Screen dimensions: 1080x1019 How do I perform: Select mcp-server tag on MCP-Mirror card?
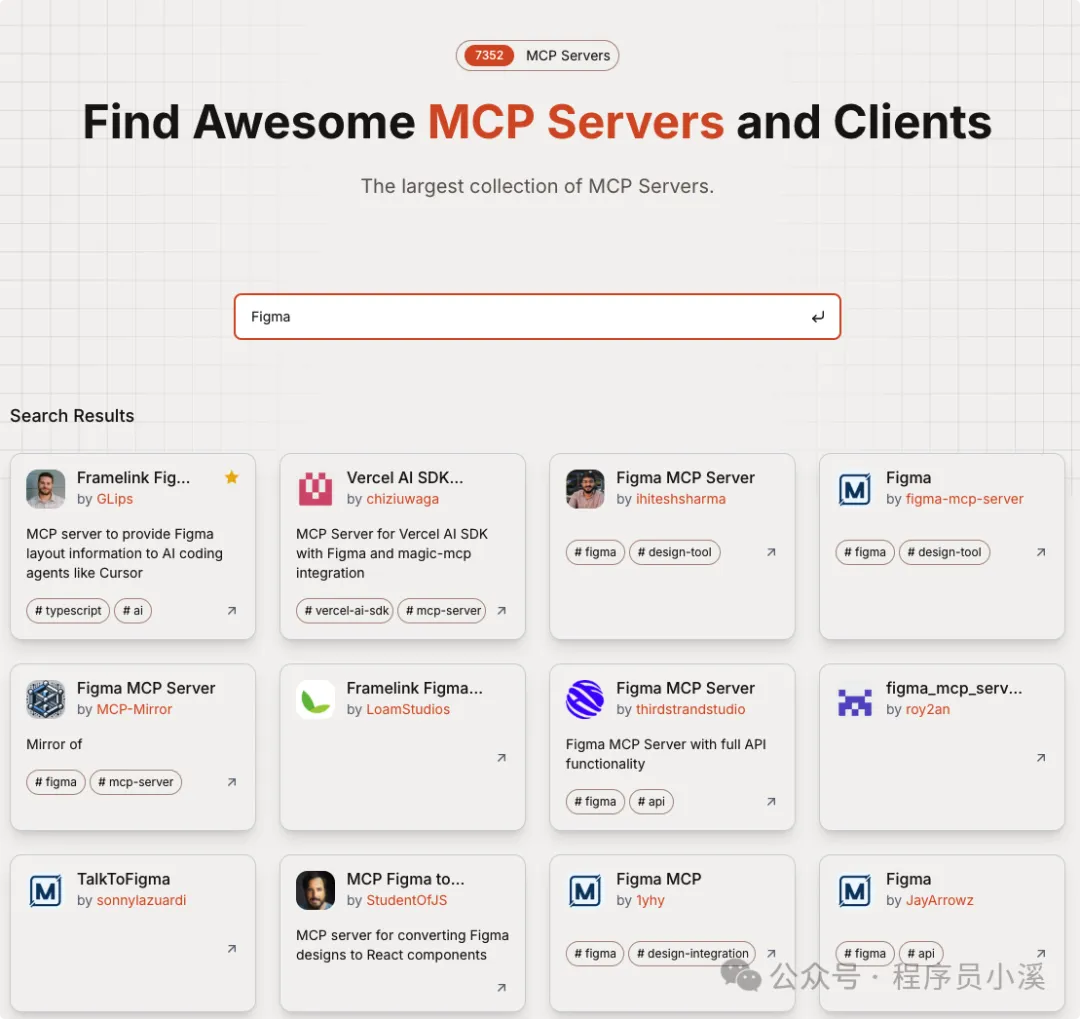[x=136, y=782]
